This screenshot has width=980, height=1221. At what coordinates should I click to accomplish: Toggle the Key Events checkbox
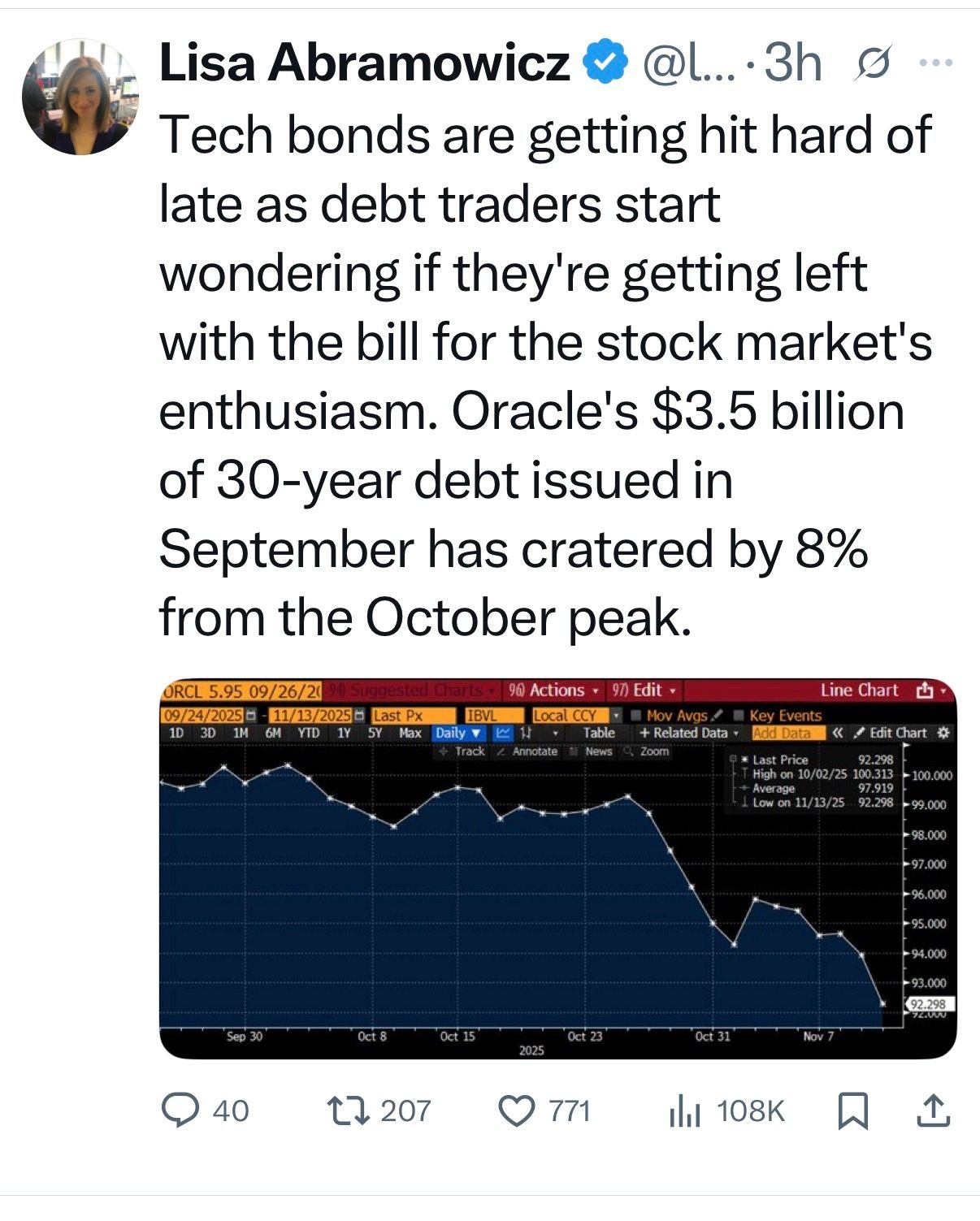778,716
